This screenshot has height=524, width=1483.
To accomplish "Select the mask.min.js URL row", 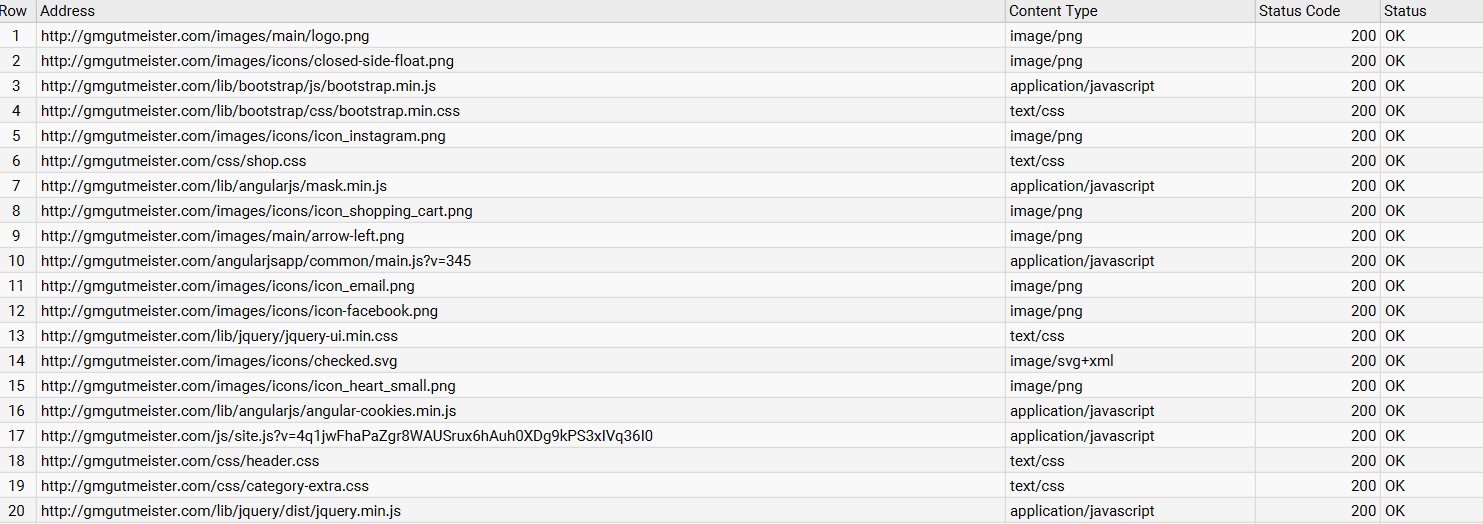I will [214, 186].
